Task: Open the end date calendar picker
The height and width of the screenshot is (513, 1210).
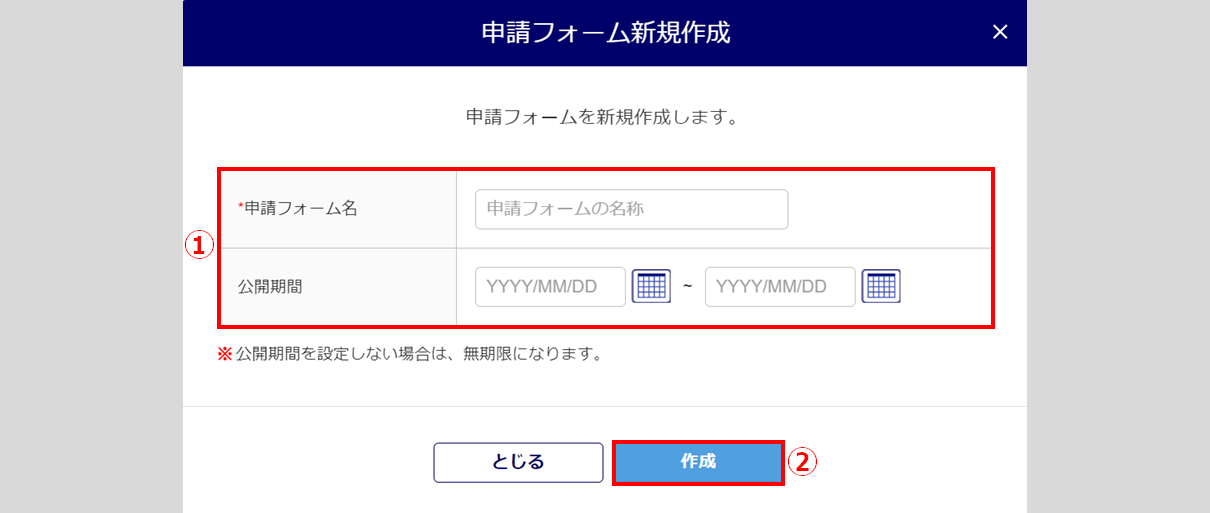Action: point(881,287)
